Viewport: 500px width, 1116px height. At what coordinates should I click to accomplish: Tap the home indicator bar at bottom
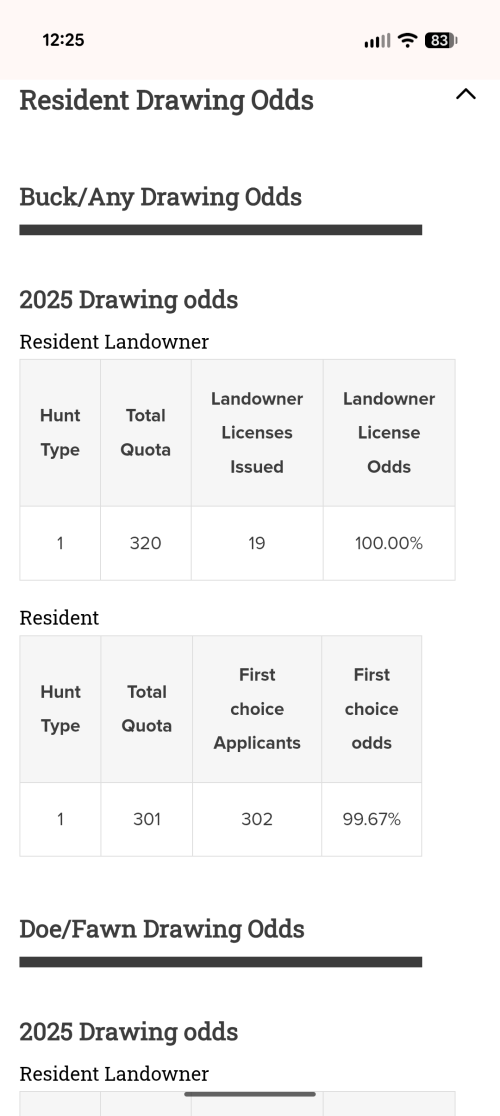[x=250, y=1094]
